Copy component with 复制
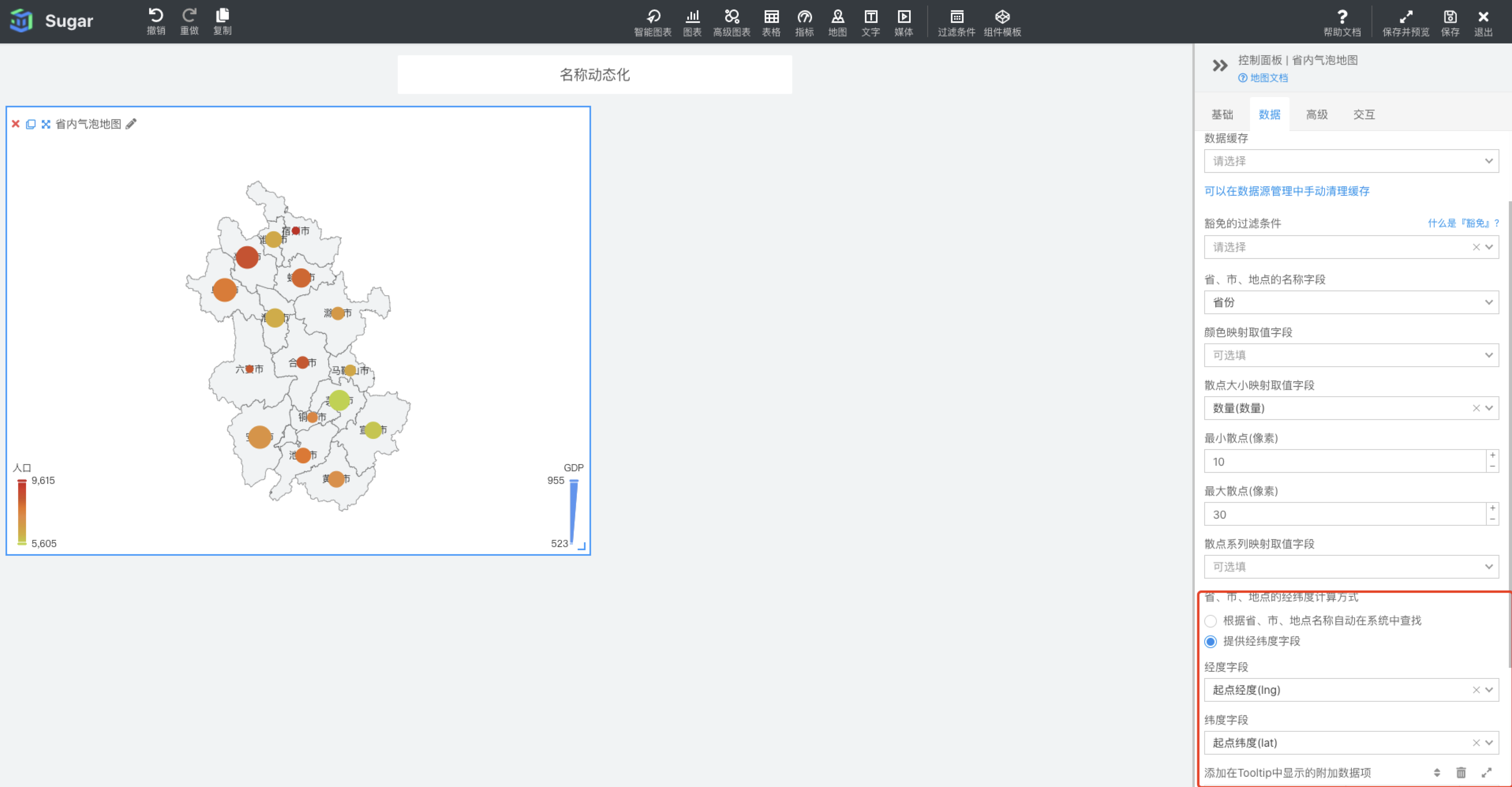The width and height of the screenshot is (1512, 787). coord(223,22)
